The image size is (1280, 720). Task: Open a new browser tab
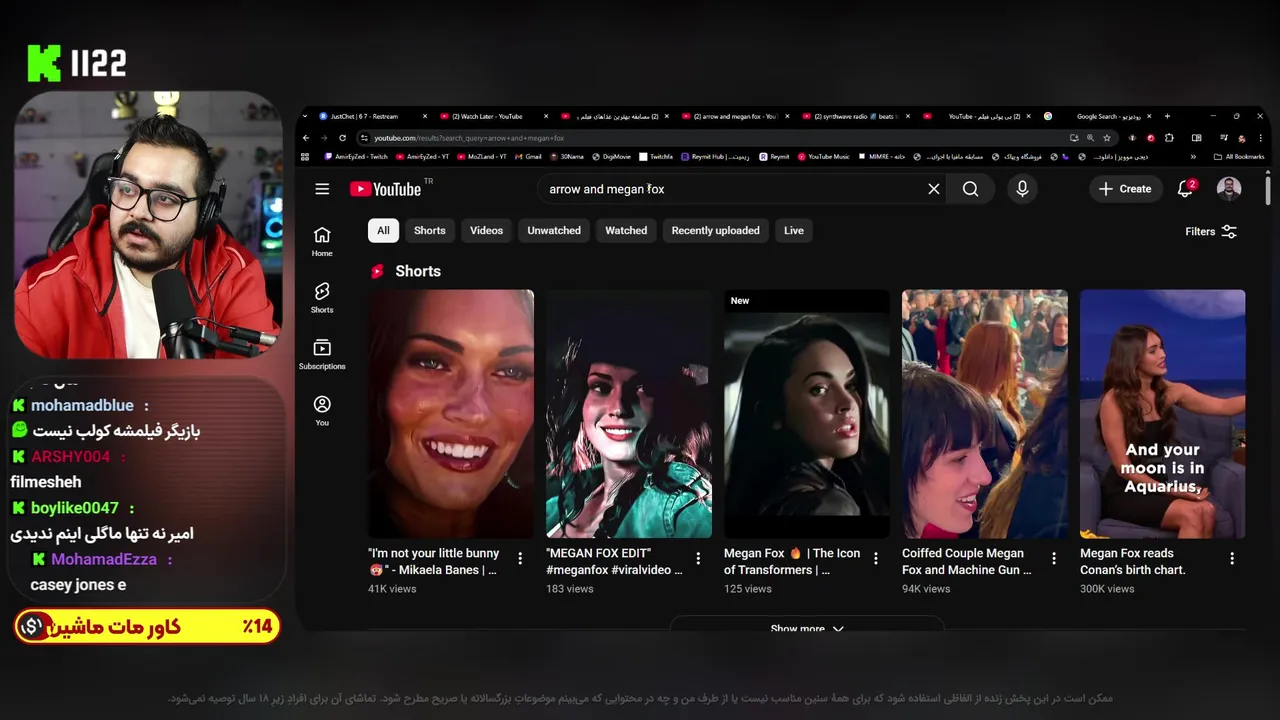click(x=1167, y=116)
